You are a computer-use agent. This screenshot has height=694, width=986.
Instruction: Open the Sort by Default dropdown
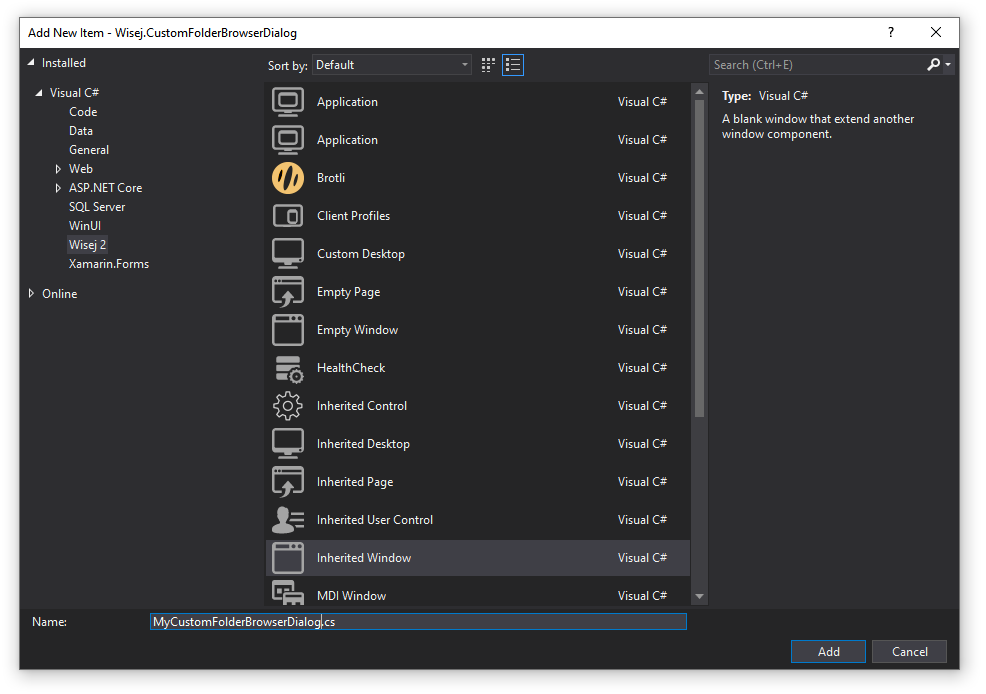[x=392, y=65]
